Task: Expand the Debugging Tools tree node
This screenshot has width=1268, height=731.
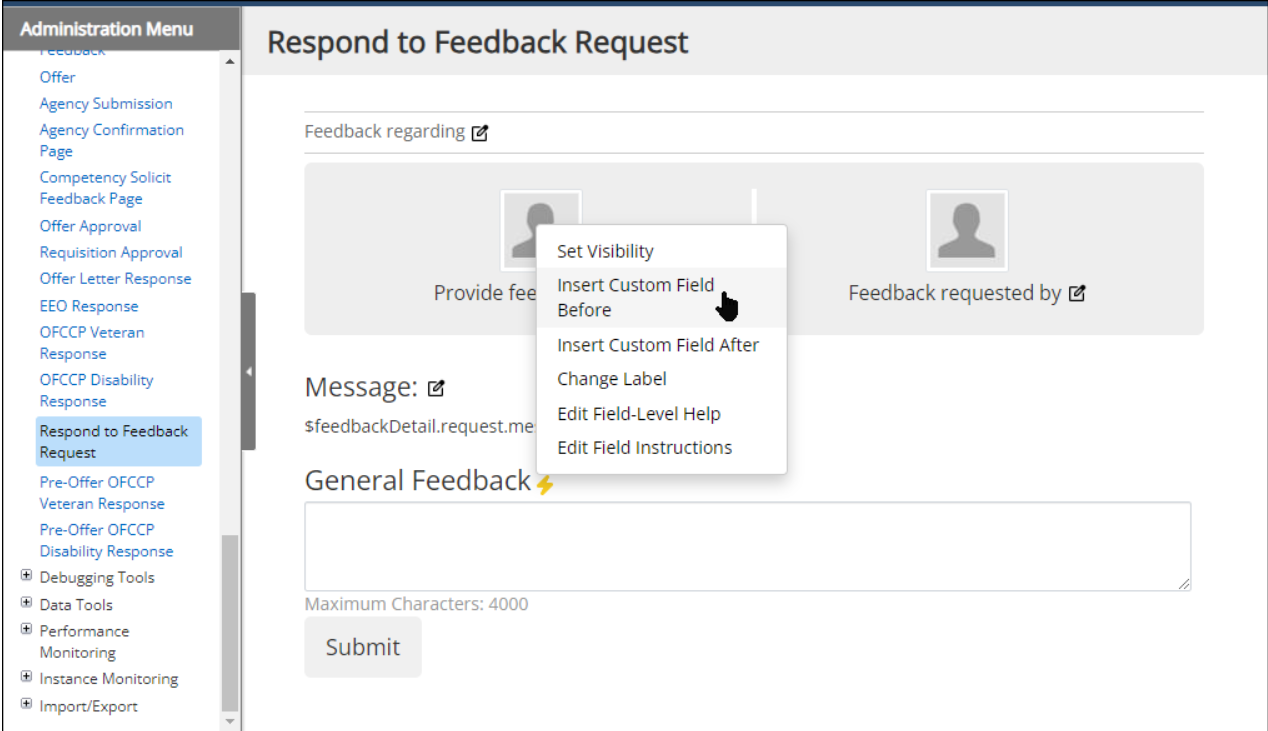Action: pyautogui.click(x=26, y=577)
